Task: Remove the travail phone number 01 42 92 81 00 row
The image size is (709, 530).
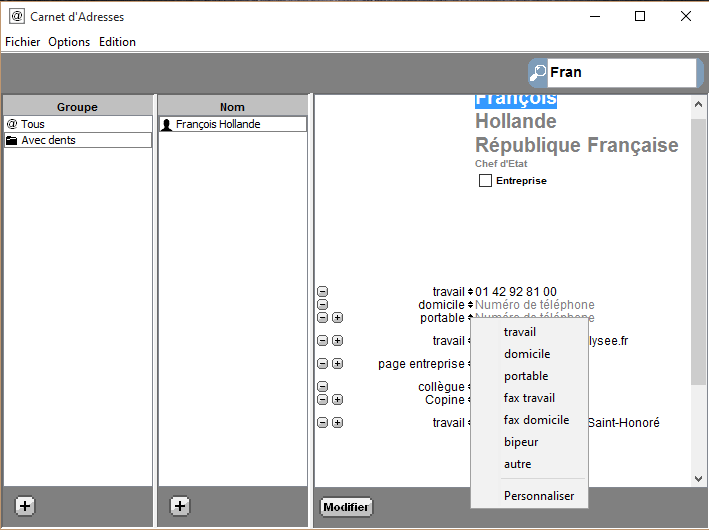Action: [322, 292]
